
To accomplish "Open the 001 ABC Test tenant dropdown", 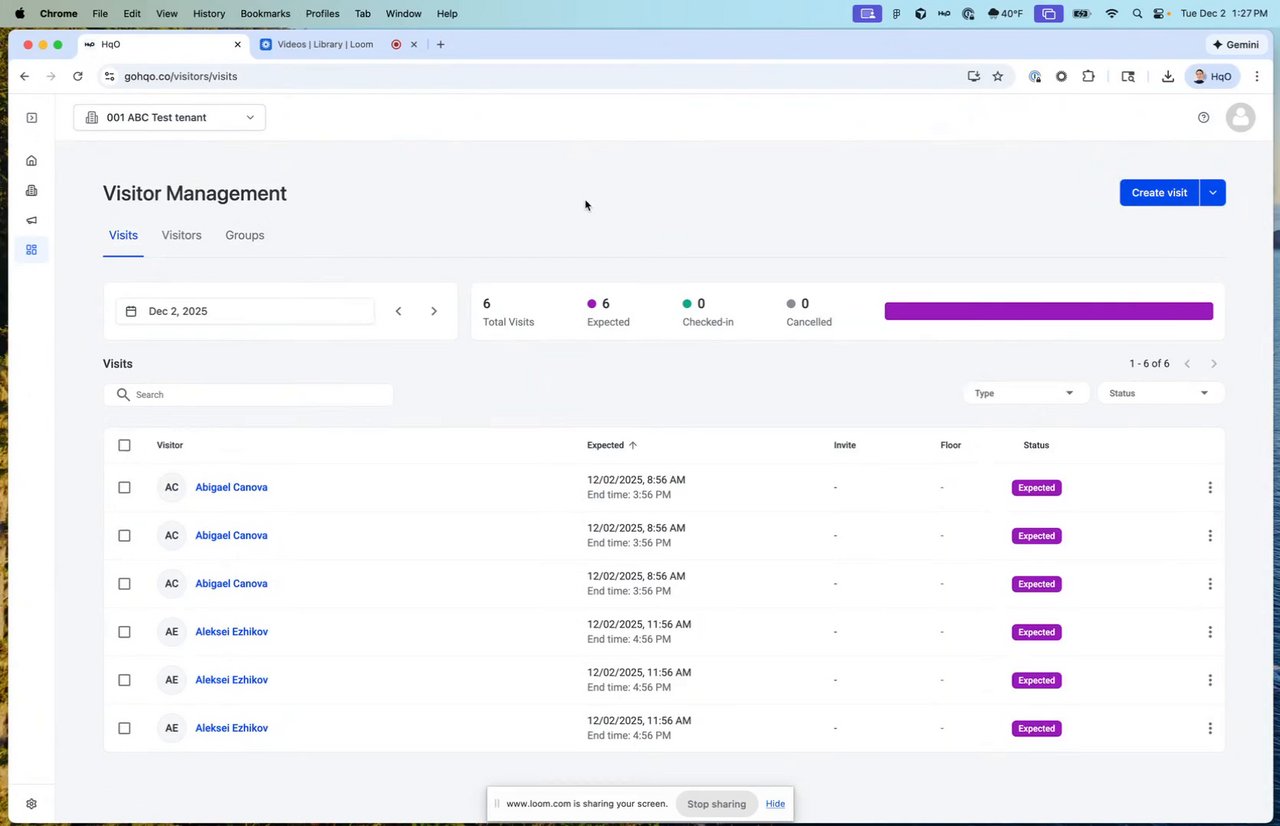I will 170,118.
